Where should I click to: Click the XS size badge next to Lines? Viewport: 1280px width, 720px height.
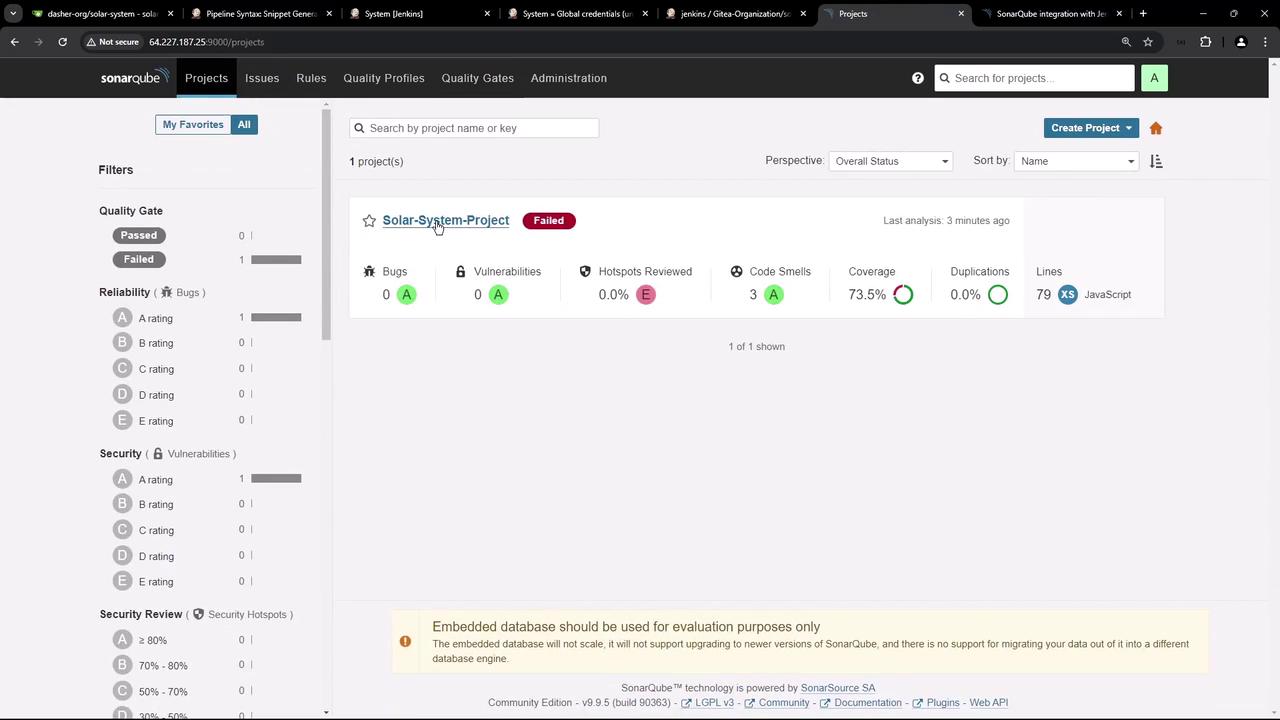[x=1068, y=295]
